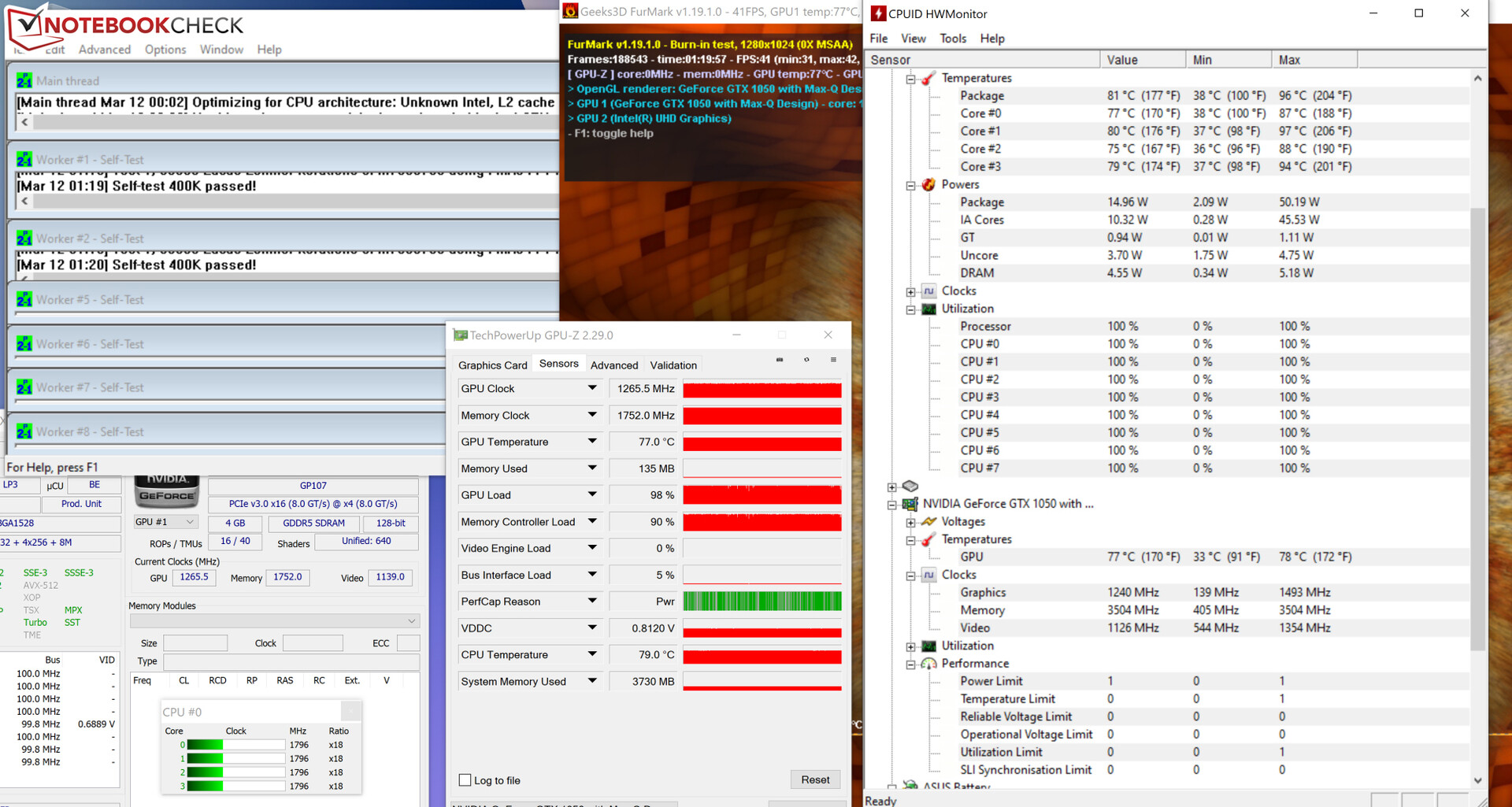
Task: Take a GPU-Z screenshot with the camera icon
Action: tap(780, 360)
